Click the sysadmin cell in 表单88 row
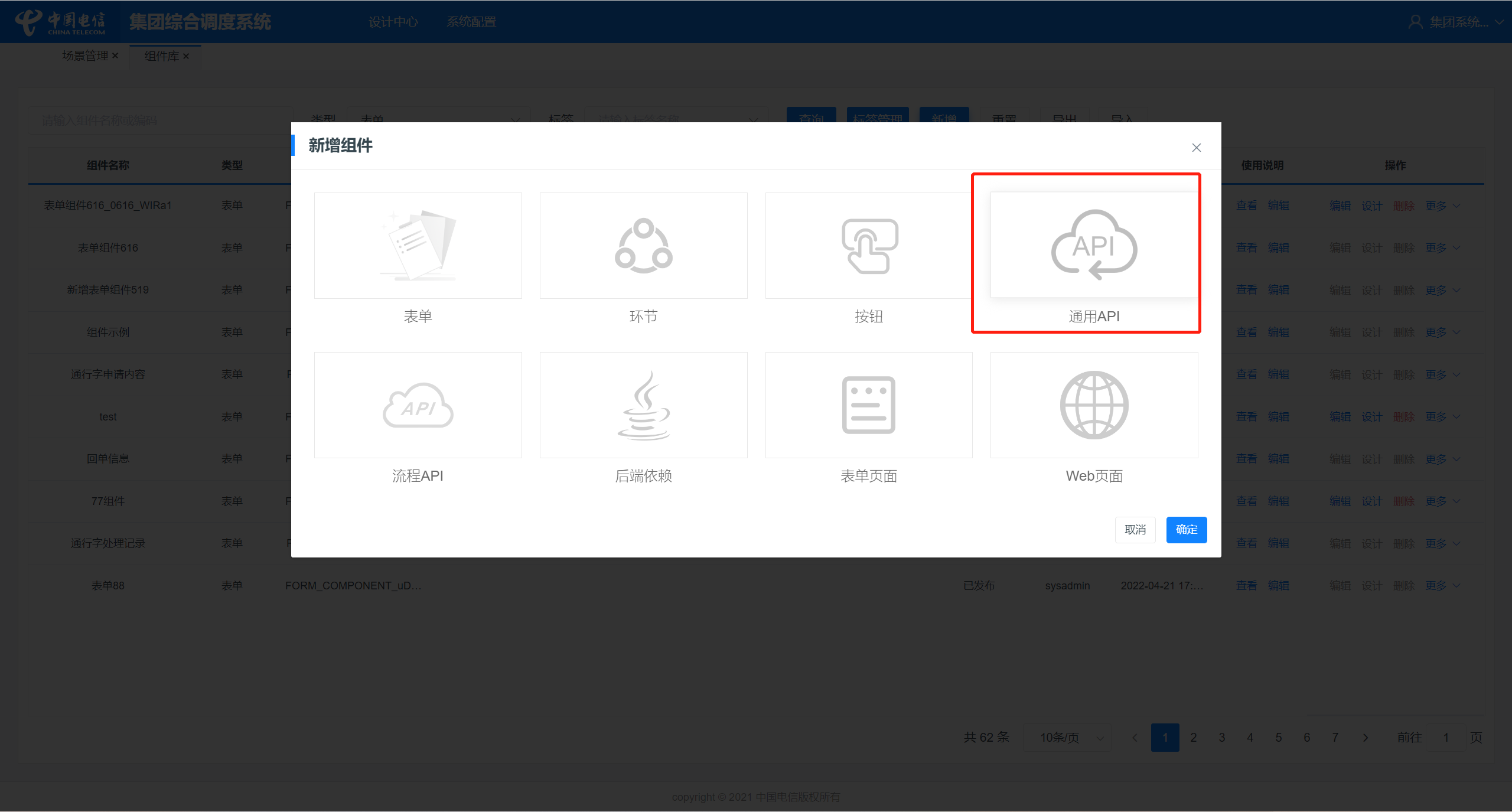 tap(1067, 586)
